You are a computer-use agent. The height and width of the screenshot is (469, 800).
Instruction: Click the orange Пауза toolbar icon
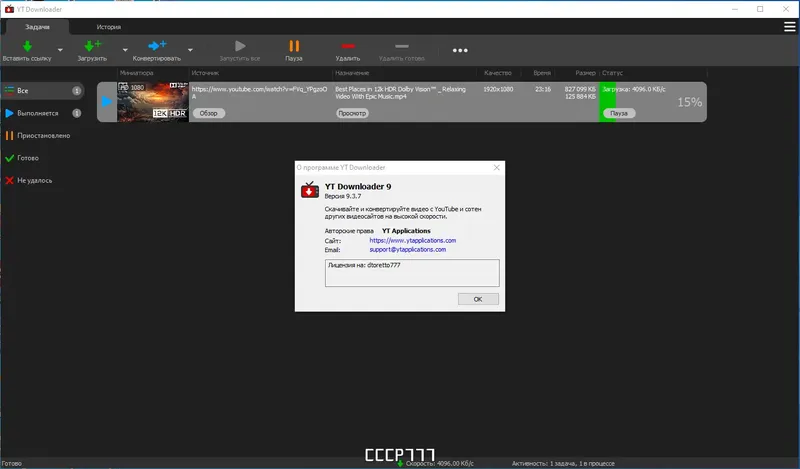pos(294,46)
